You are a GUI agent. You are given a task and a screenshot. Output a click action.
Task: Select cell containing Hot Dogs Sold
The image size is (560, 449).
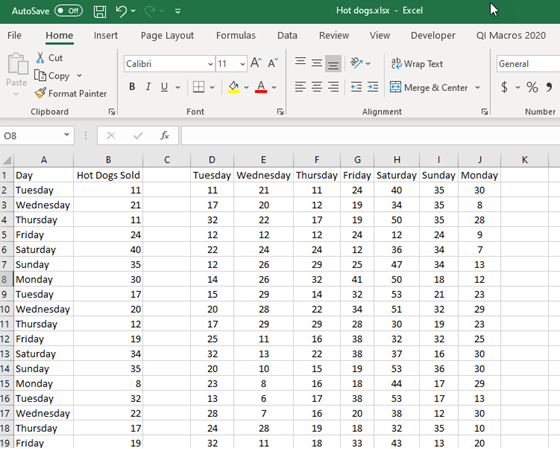click(108, 175)
